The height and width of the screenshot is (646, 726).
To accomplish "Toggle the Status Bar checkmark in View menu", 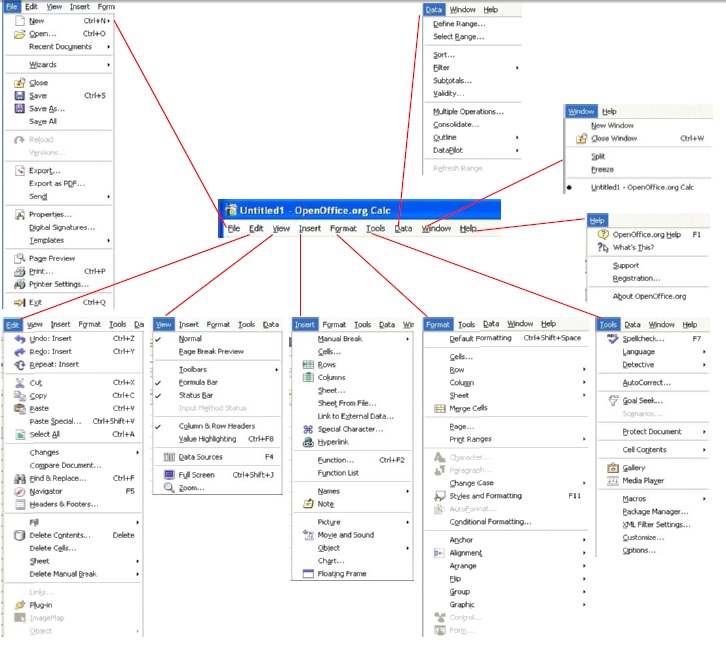I will [158, 396].
